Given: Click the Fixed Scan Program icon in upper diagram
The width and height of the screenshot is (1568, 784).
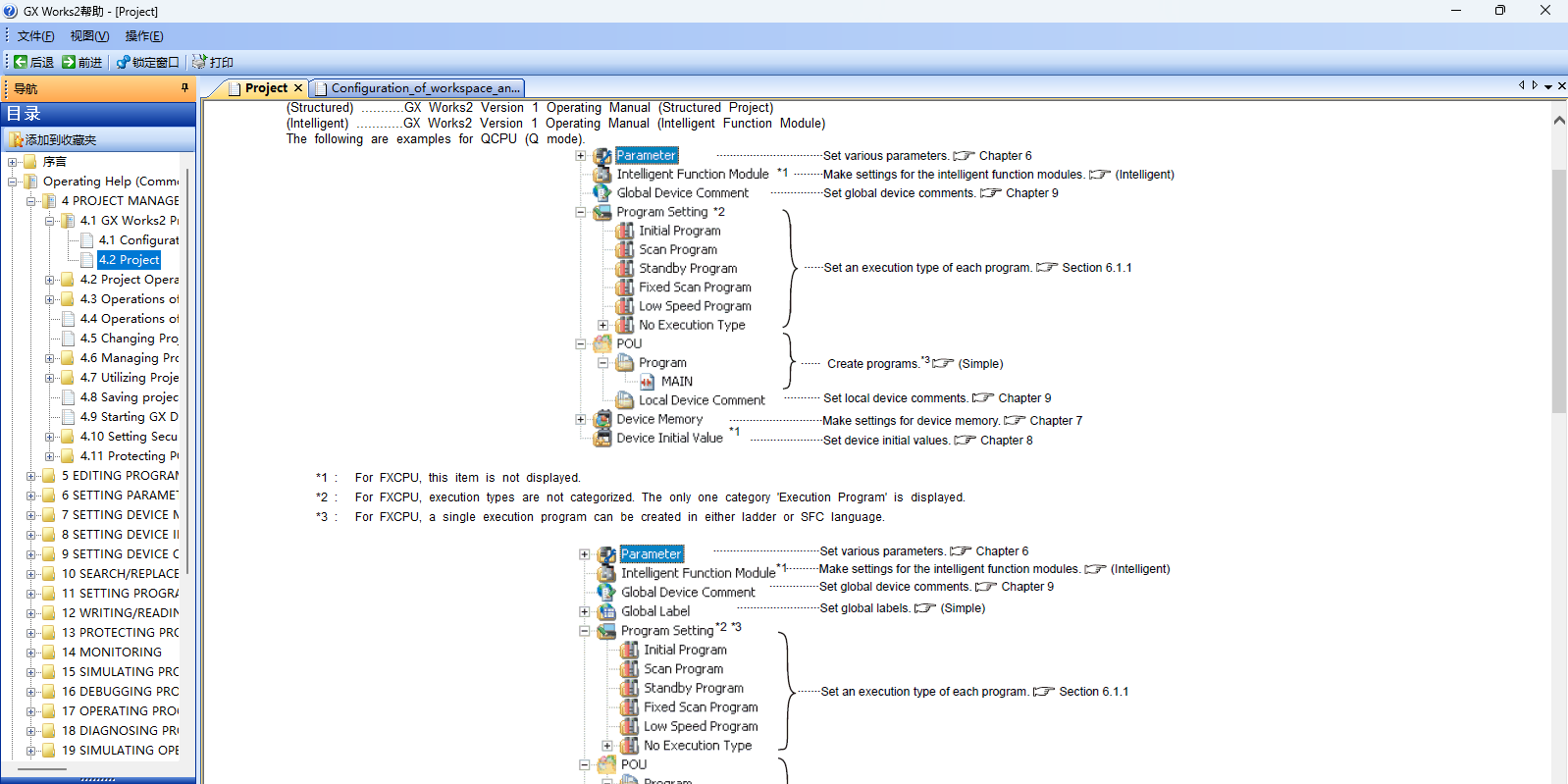Looking at the screenshot, I should click(x=624, y=287).
